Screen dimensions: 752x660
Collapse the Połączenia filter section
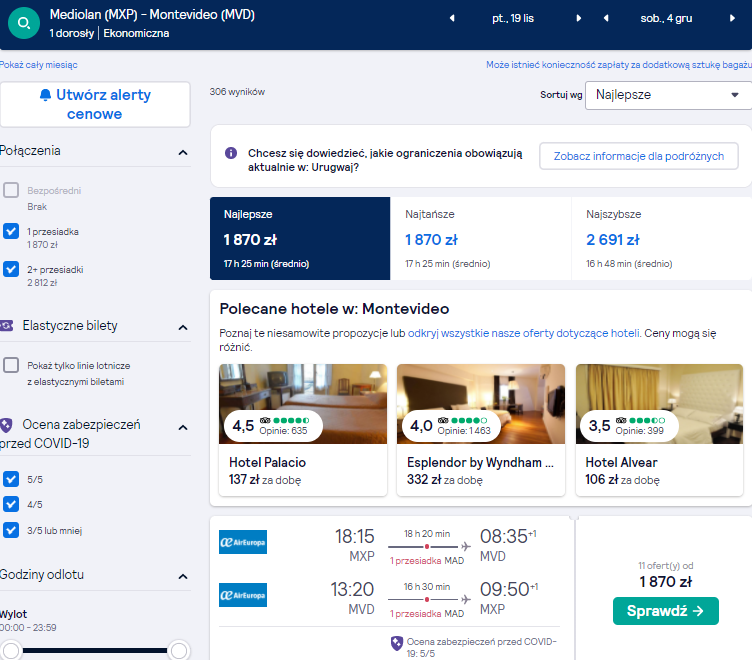pyautogui.click(x=183, y=153)
